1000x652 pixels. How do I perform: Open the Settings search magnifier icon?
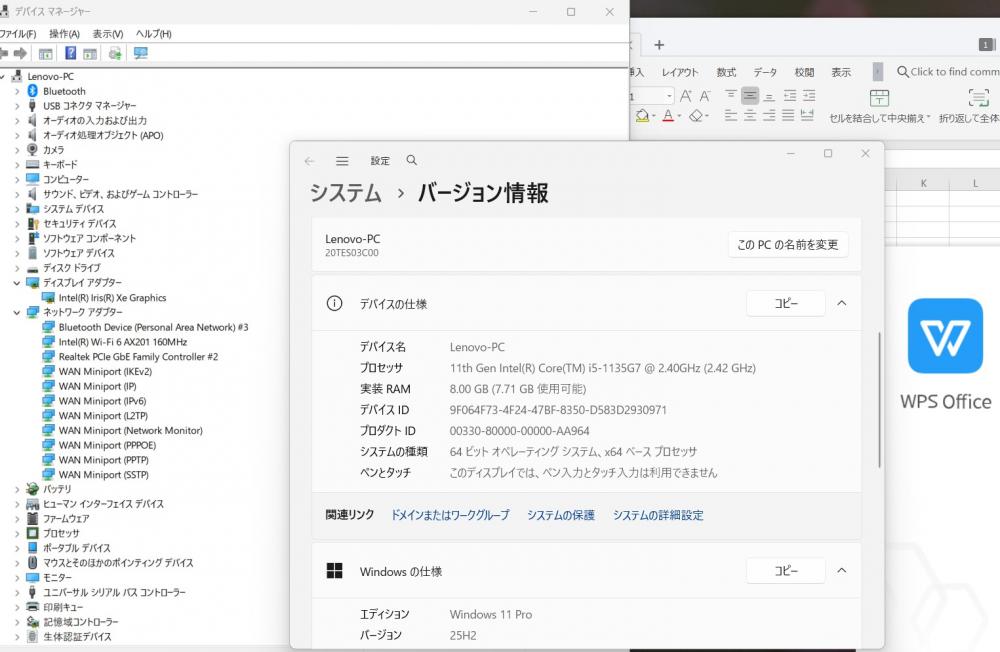click(x=412, y=161)
